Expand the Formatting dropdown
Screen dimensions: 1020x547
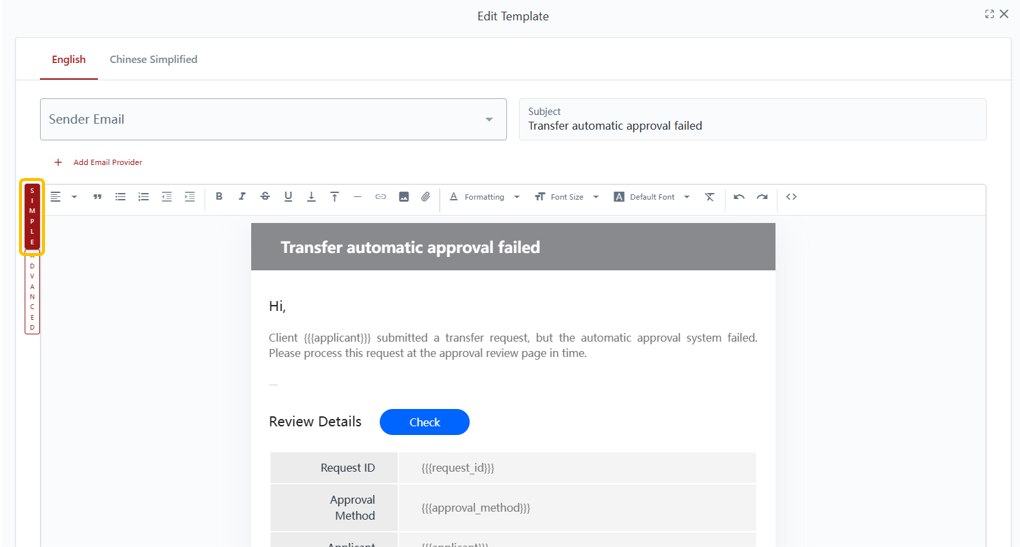pyautogui.click(x=484, y=197)
